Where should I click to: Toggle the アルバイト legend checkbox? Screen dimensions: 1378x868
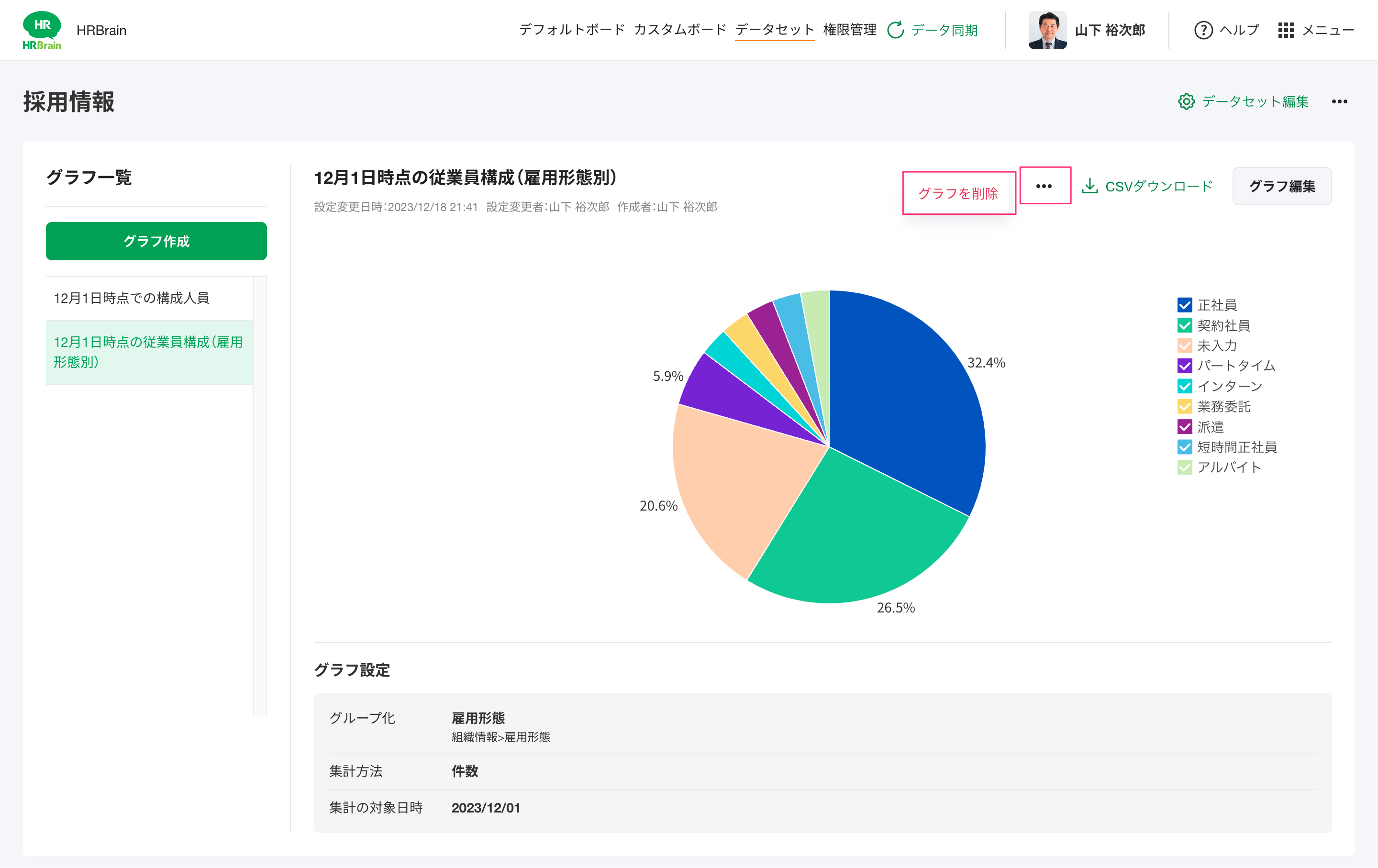click(1185, 467)
